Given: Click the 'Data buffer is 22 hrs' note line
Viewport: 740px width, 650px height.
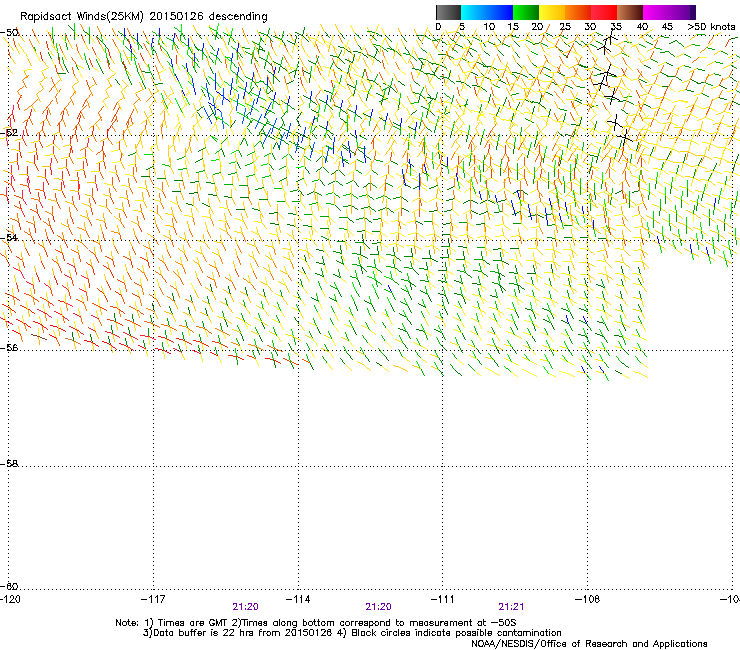Looking at the screenshot, I should (x=352, y=633).
